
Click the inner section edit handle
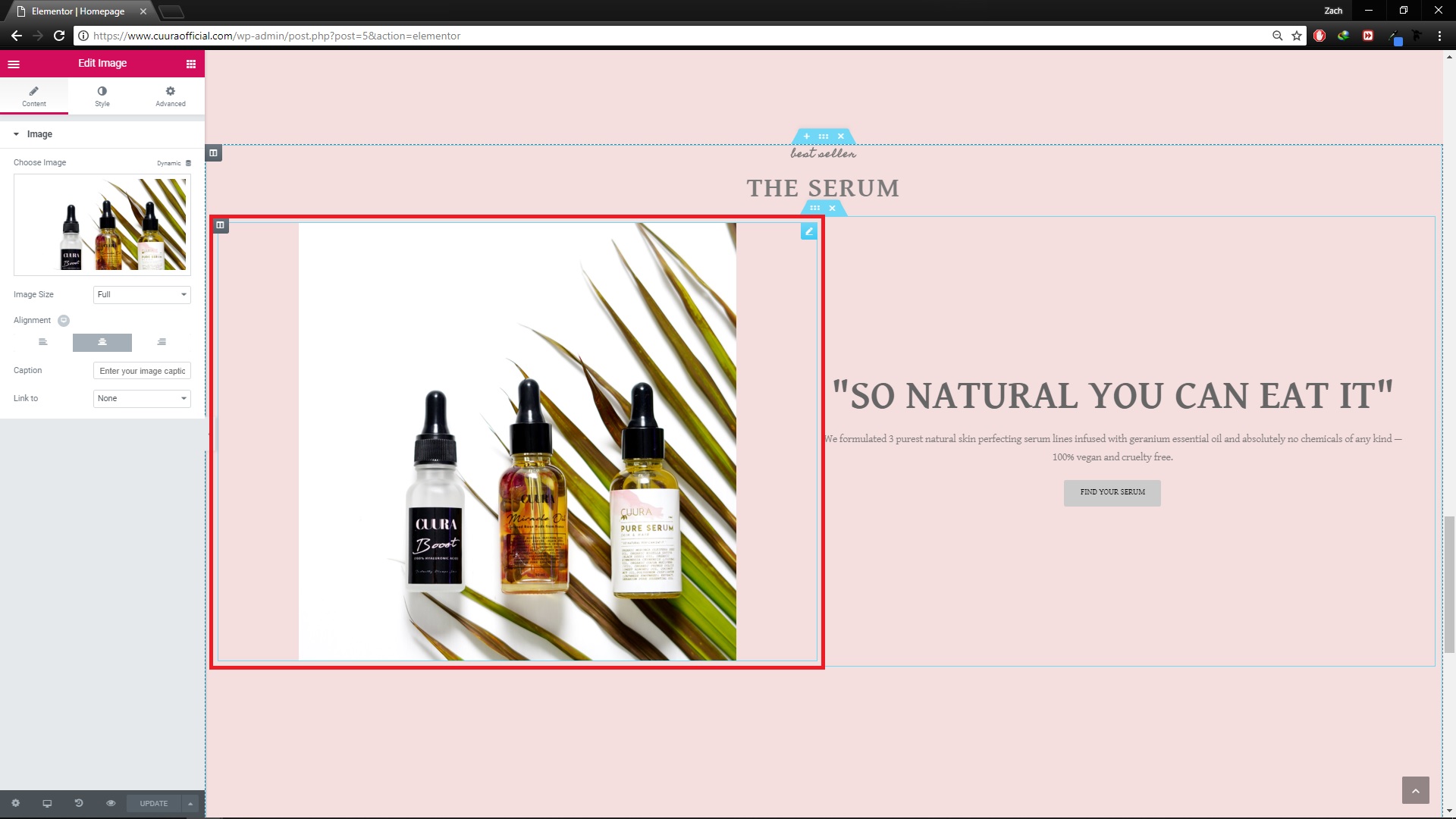tap(815, 208)
